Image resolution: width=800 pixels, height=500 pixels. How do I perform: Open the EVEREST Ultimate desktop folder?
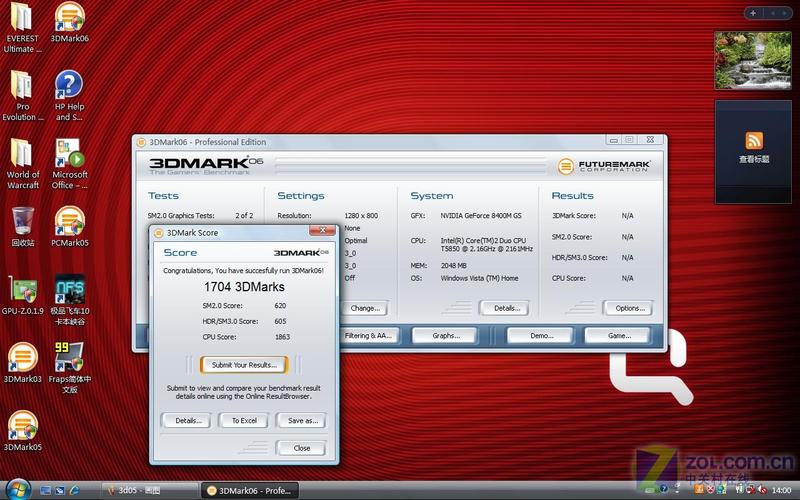tap(21, 27)
